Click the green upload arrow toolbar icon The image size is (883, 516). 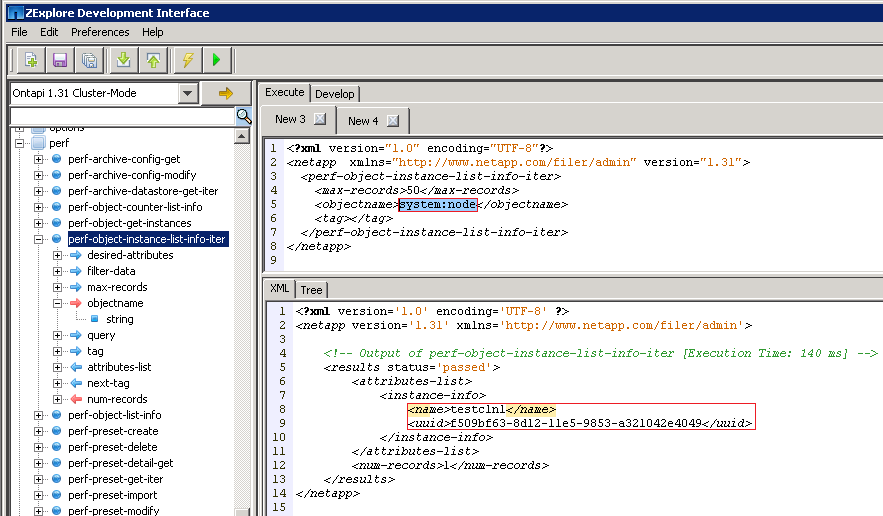click(x=153, y=60)
